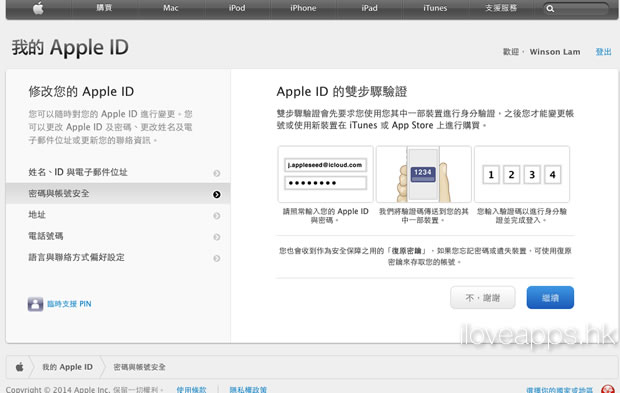Click 我的 Apple ID breadcrumb
Screen dimensions: 620x393
(68, 367)
